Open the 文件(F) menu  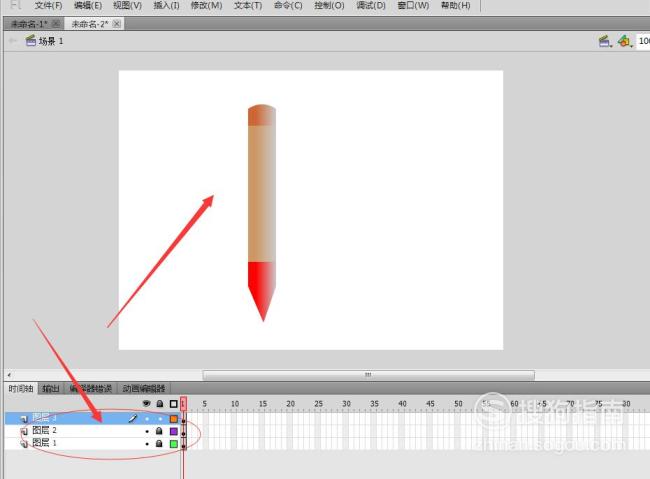(49, 6)
